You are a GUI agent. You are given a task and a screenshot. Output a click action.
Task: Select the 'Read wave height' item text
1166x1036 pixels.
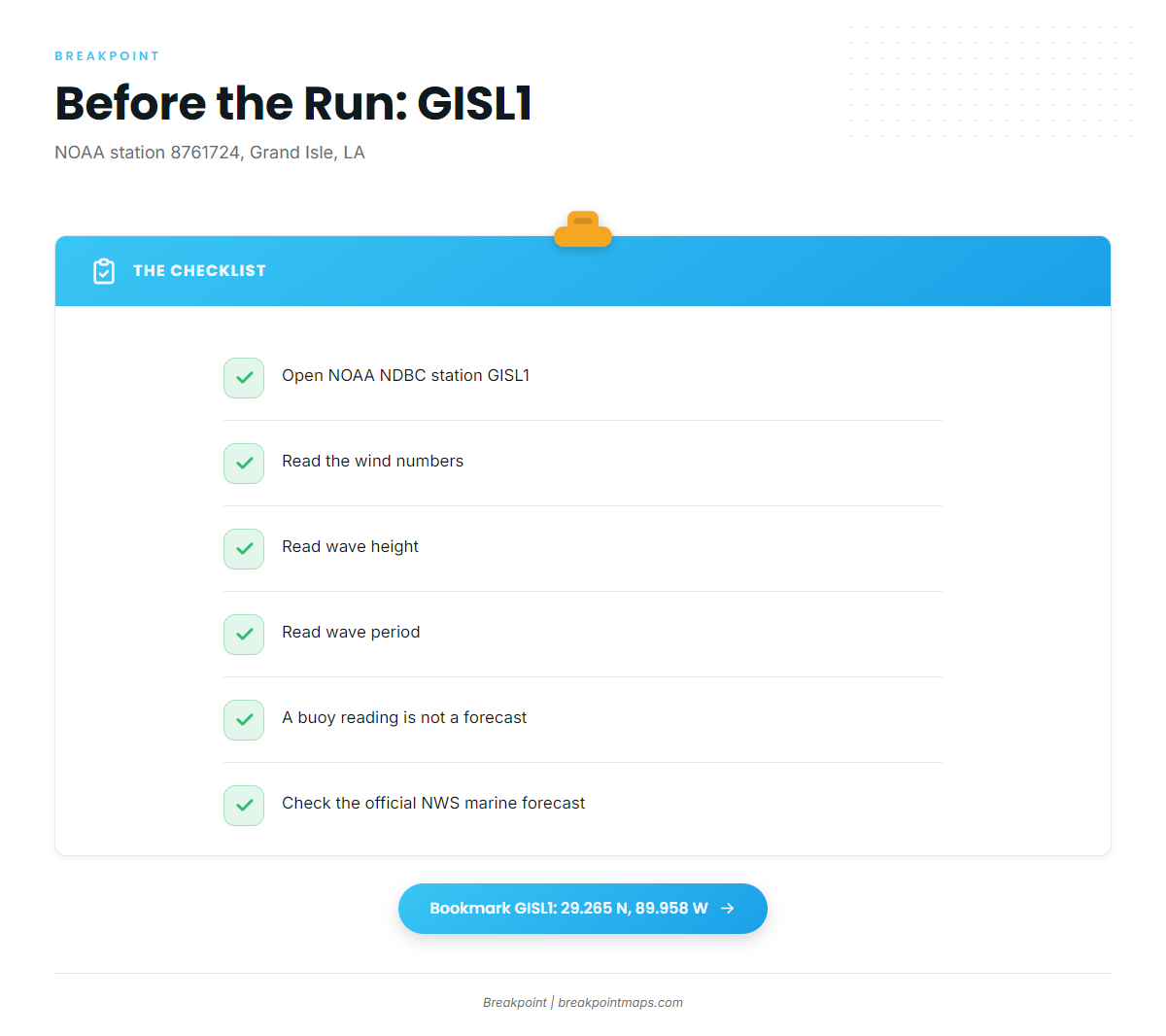[350, 547]
